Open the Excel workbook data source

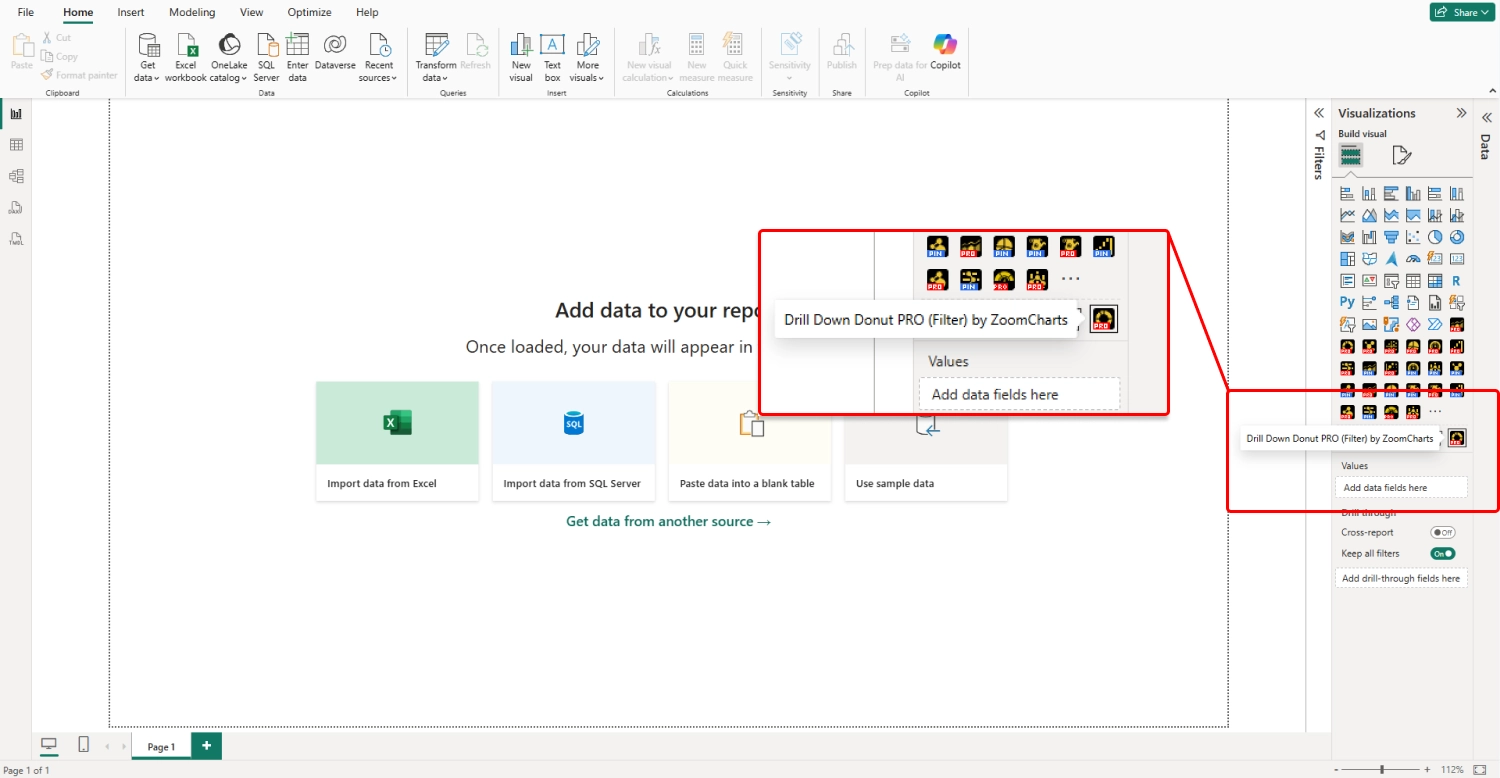(x=186, y=57)
